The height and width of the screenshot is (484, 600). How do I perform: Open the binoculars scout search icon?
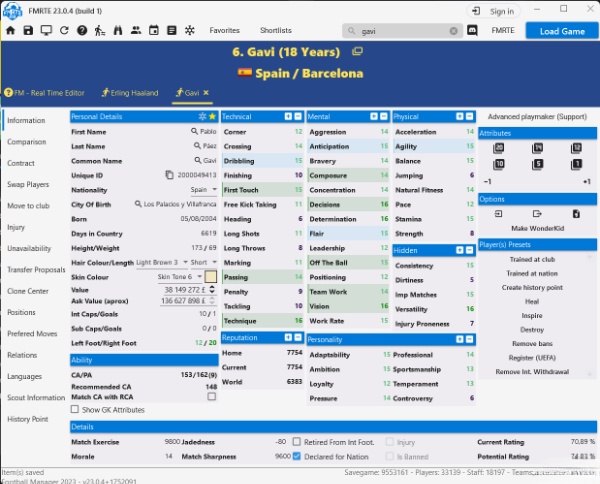point(118,30)
